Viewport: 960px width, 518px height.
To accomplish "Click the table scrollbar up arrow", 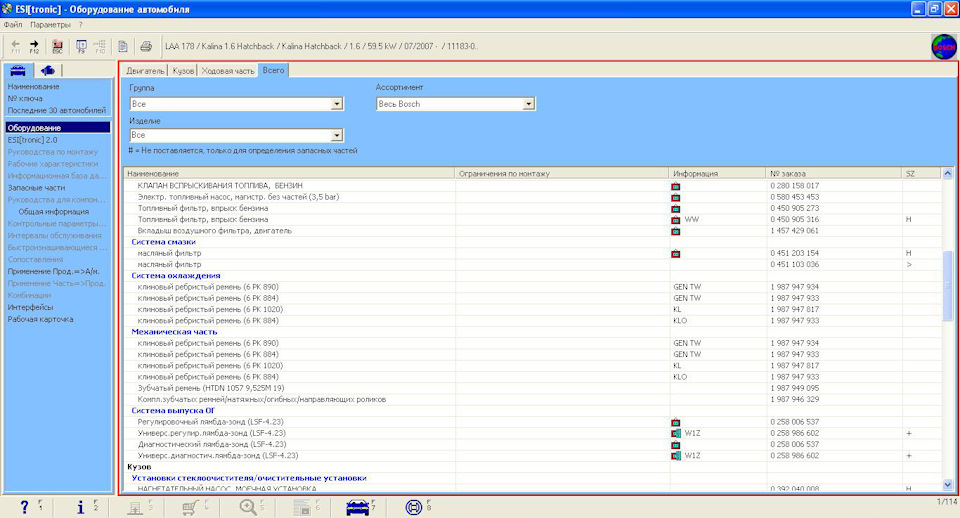I will point(948,173).
